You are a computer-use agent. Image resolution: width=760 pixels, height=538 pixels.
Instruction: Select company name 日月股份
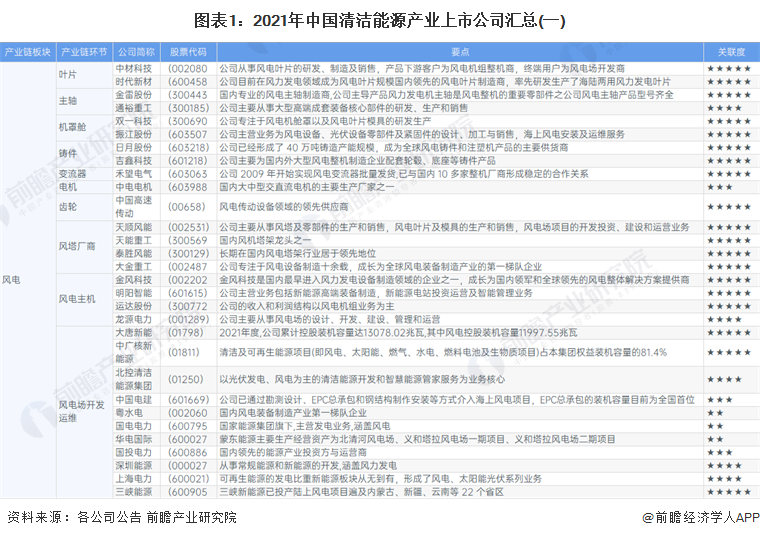coord(133,147)
